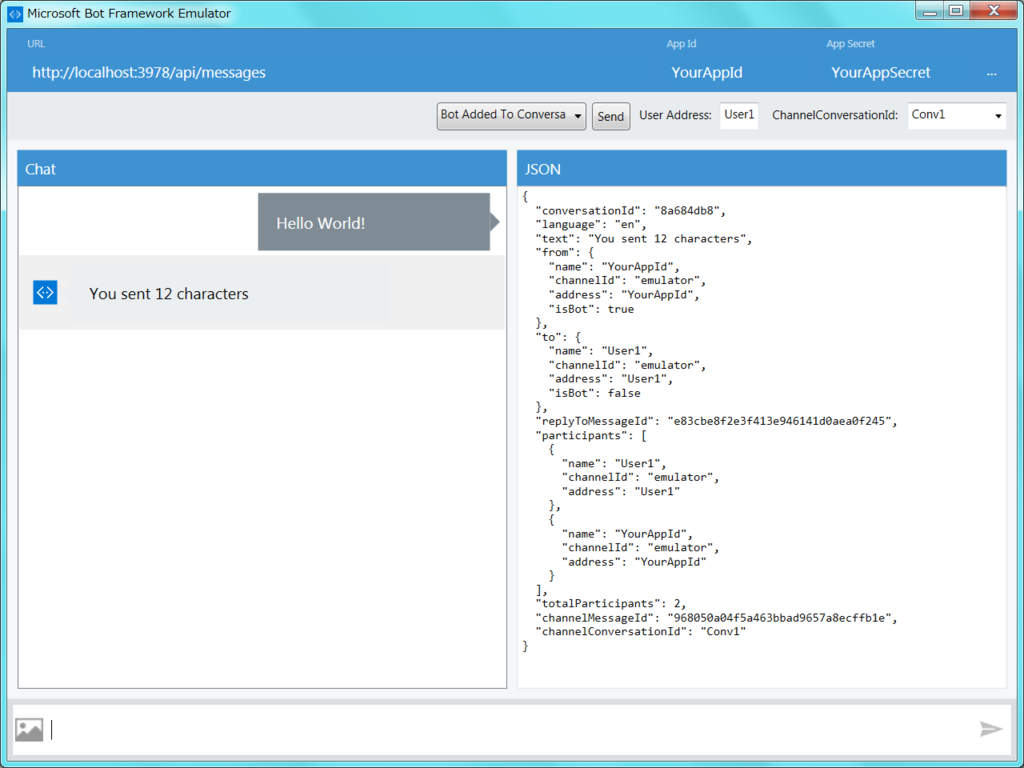Screen dimensions: 1024x768
Task: Click the "channelMessageId" JSON line
Action: [716, 618]
